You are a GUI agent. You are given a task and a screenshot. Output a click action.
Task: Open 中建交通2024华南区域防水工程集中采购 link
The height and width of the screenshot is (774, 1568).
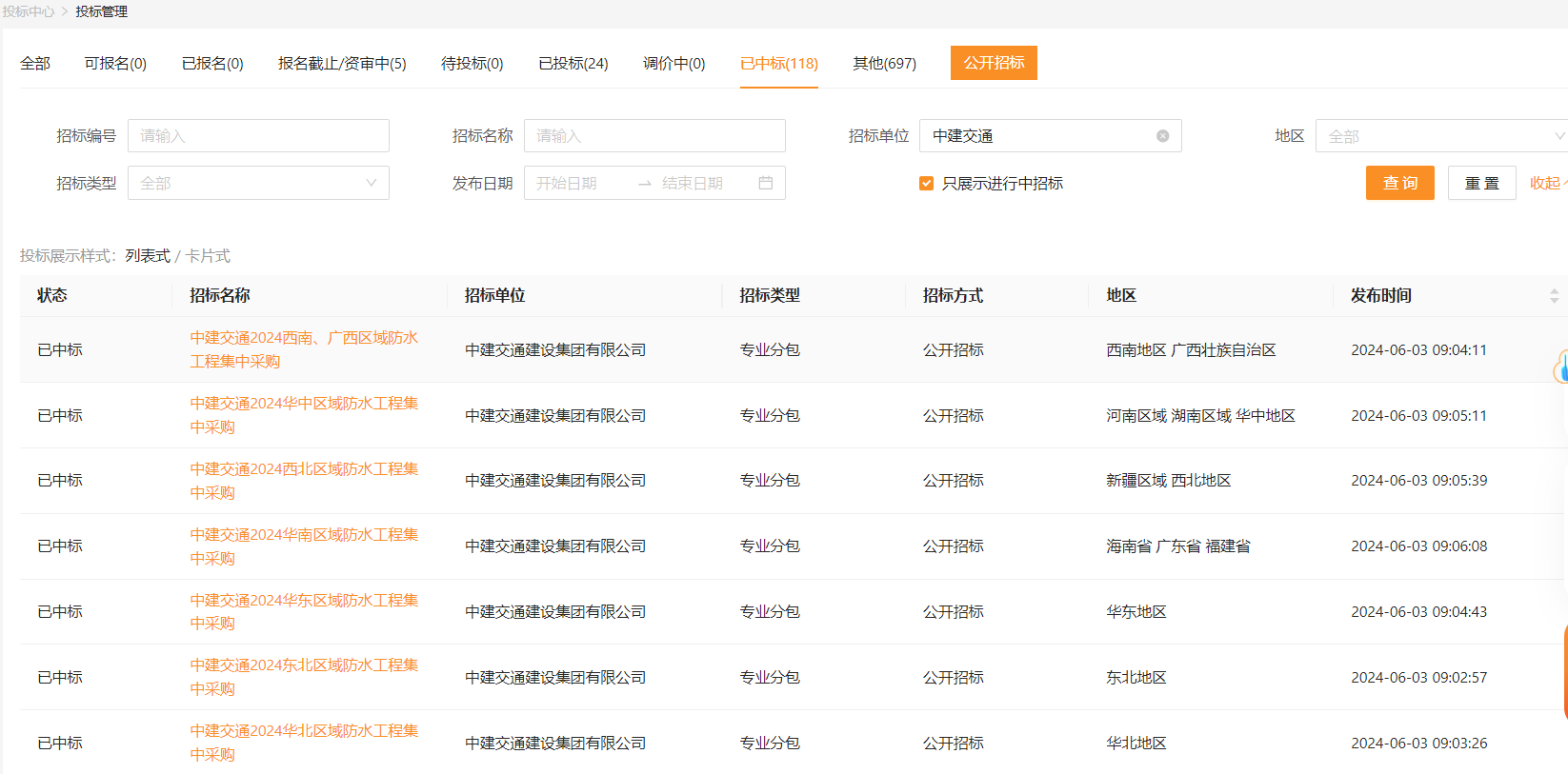tap(304, 546)
